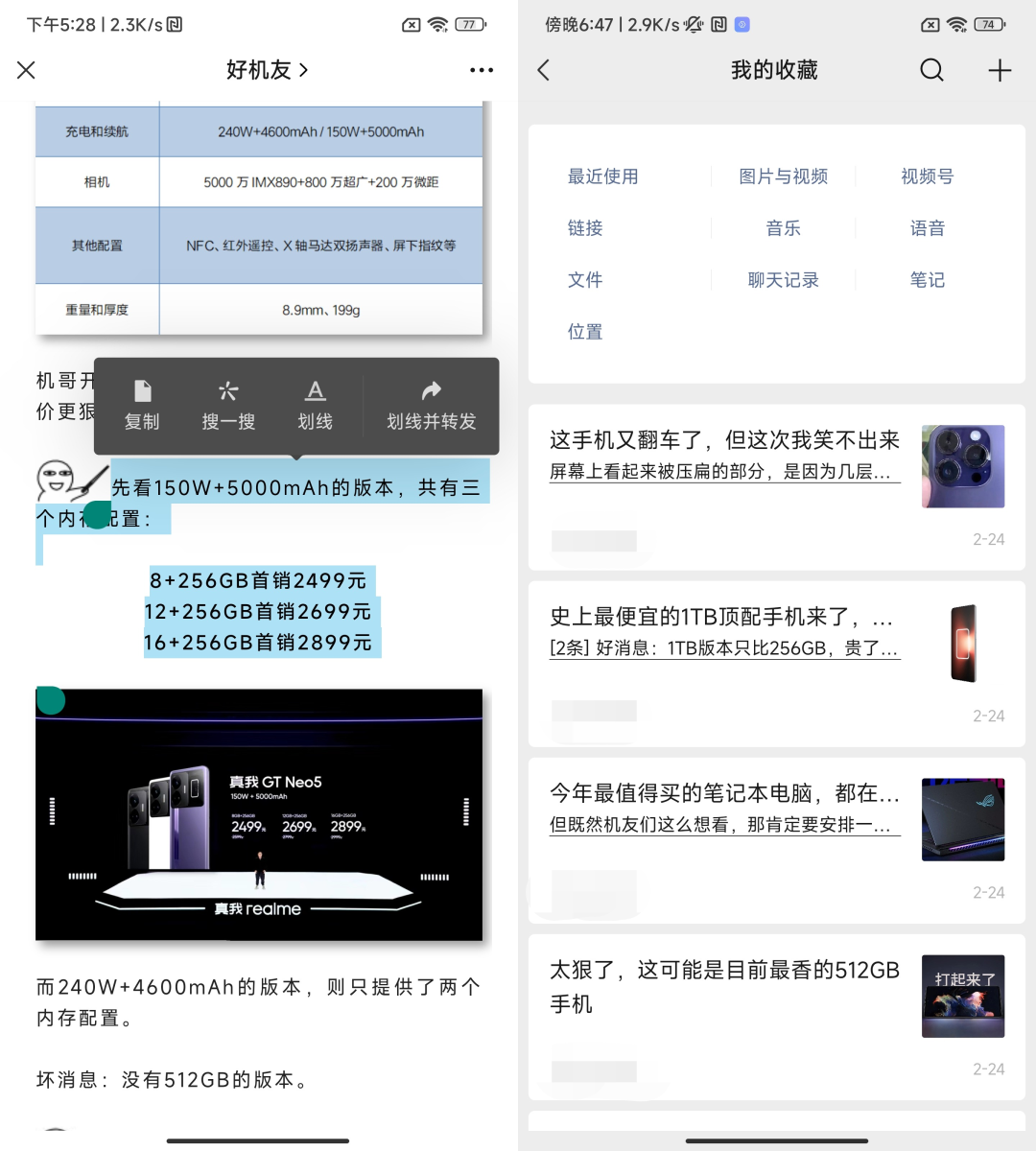1036x1151 pixels.
Task: Filter favorites by 文件
Action: (x=585, y=280)
